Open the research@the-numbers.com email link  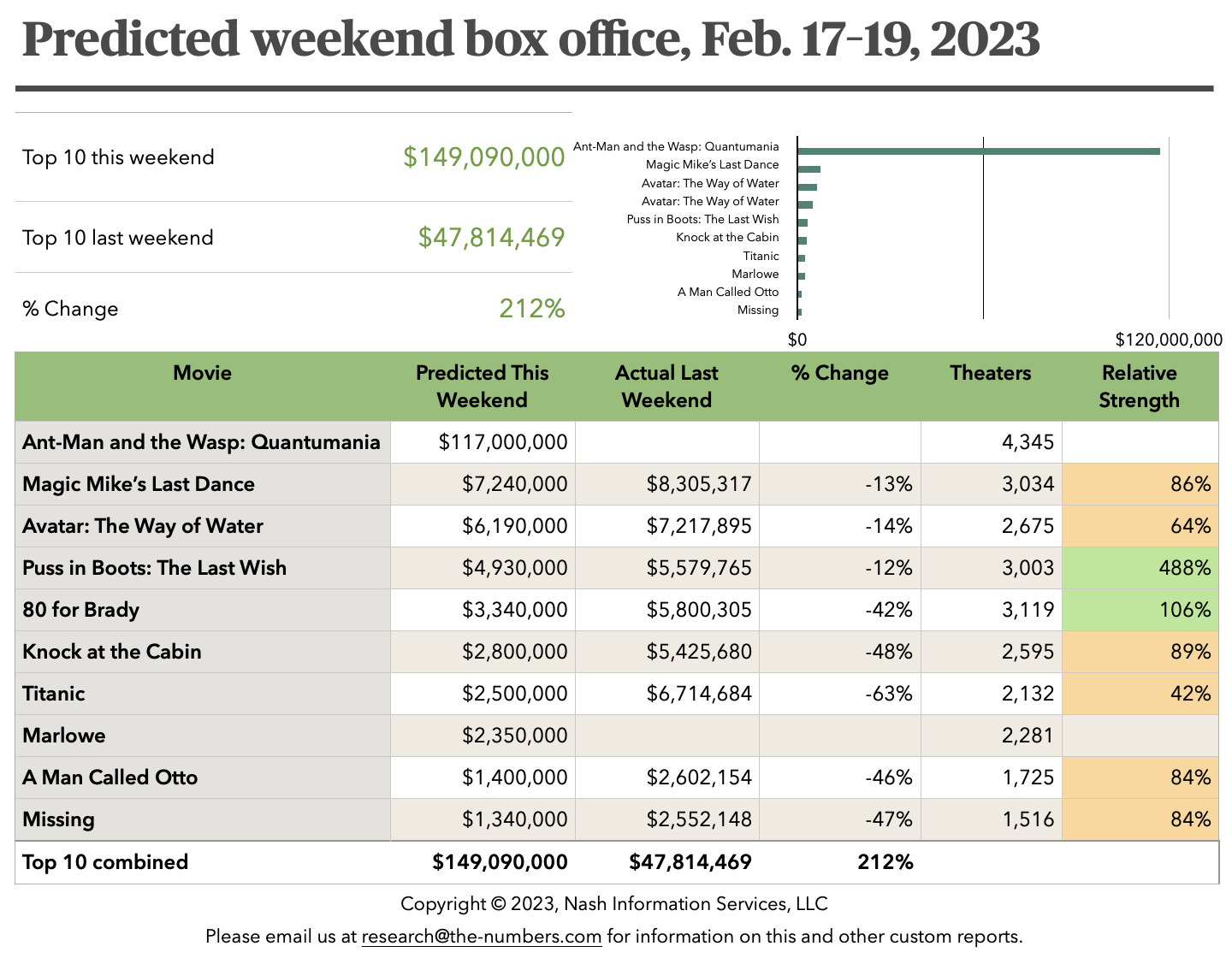(x=481, y=936)
